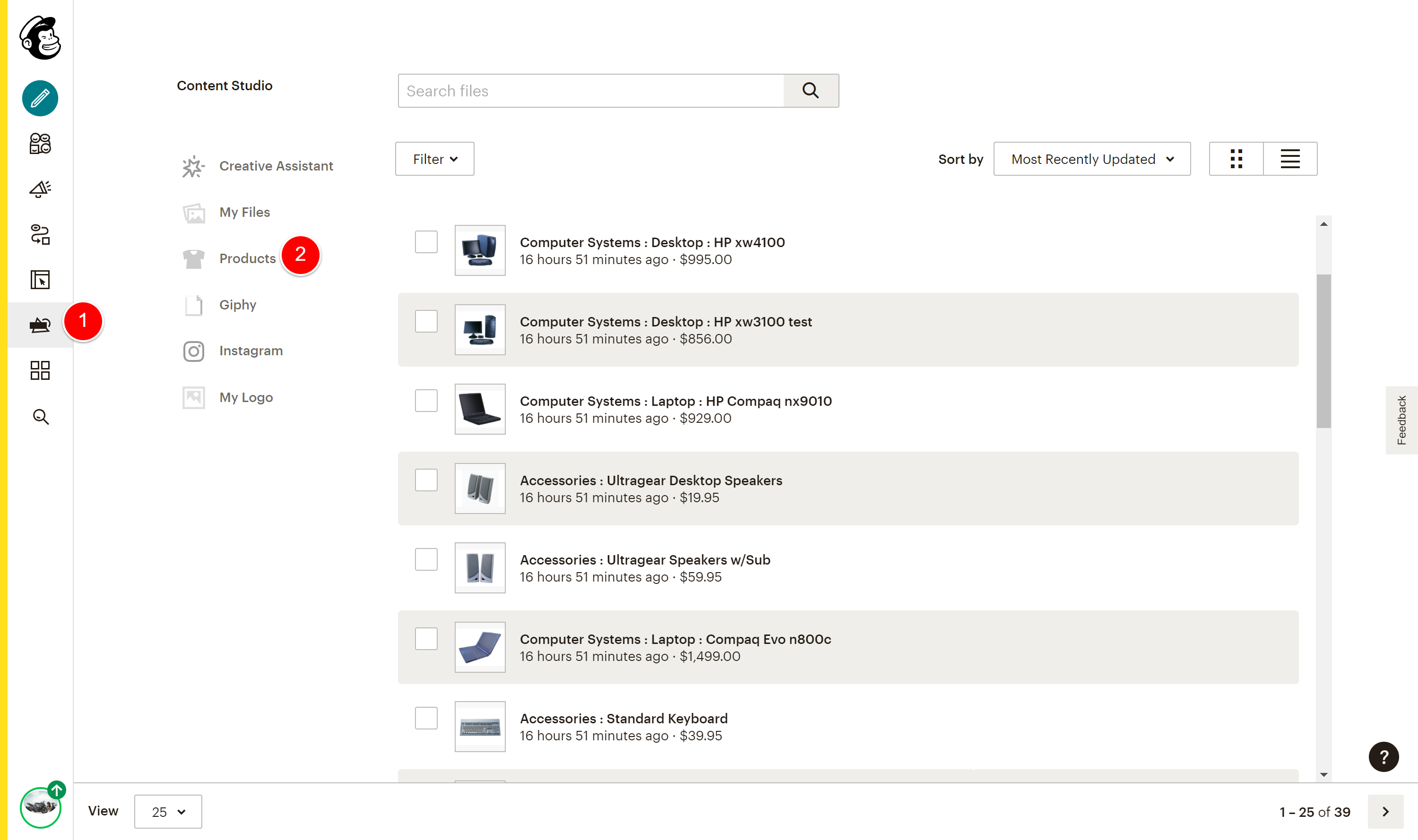Open Ultragear Speakers w/Sub title

point(645,559)
